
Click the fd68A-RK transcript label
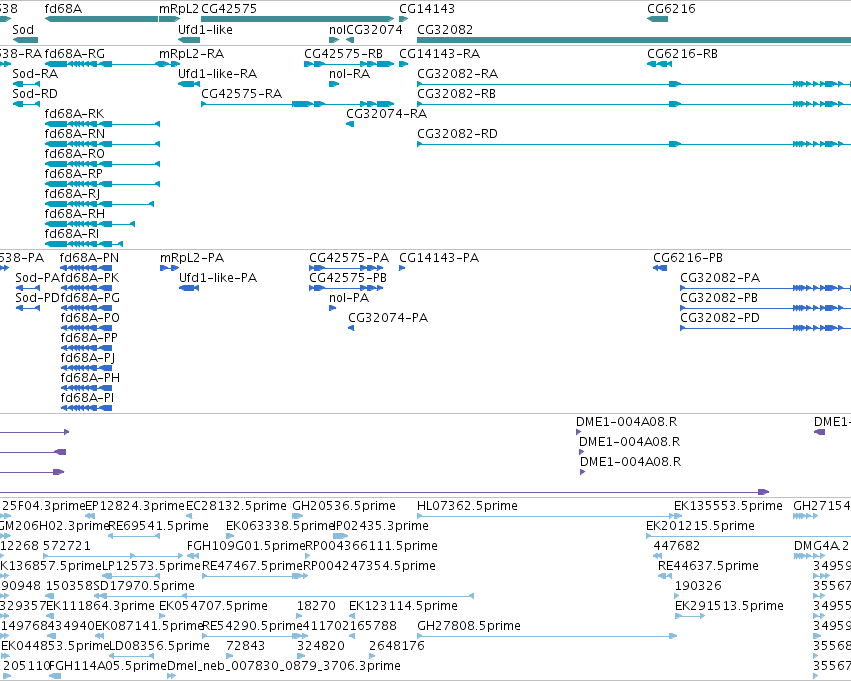click(74, 114)
